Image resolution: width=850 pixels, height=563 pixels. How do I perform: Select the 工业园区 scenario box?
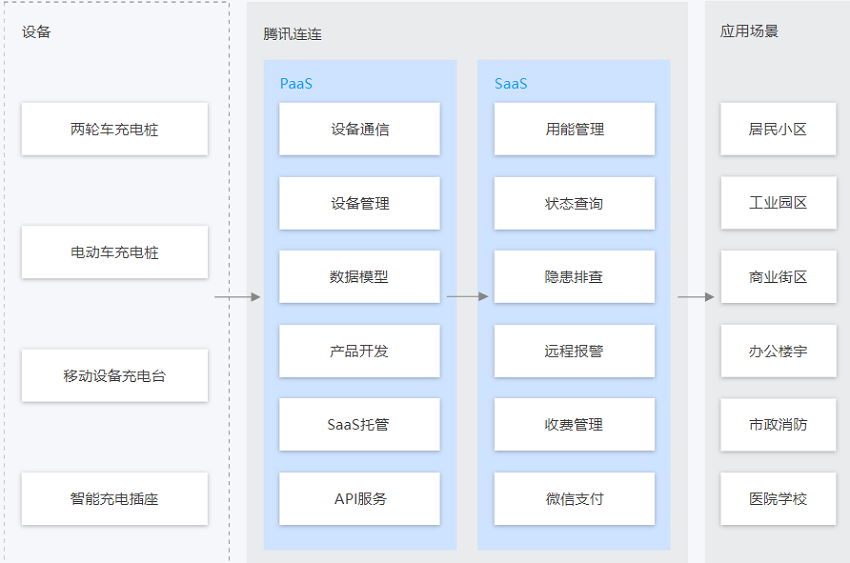point(778,203)
